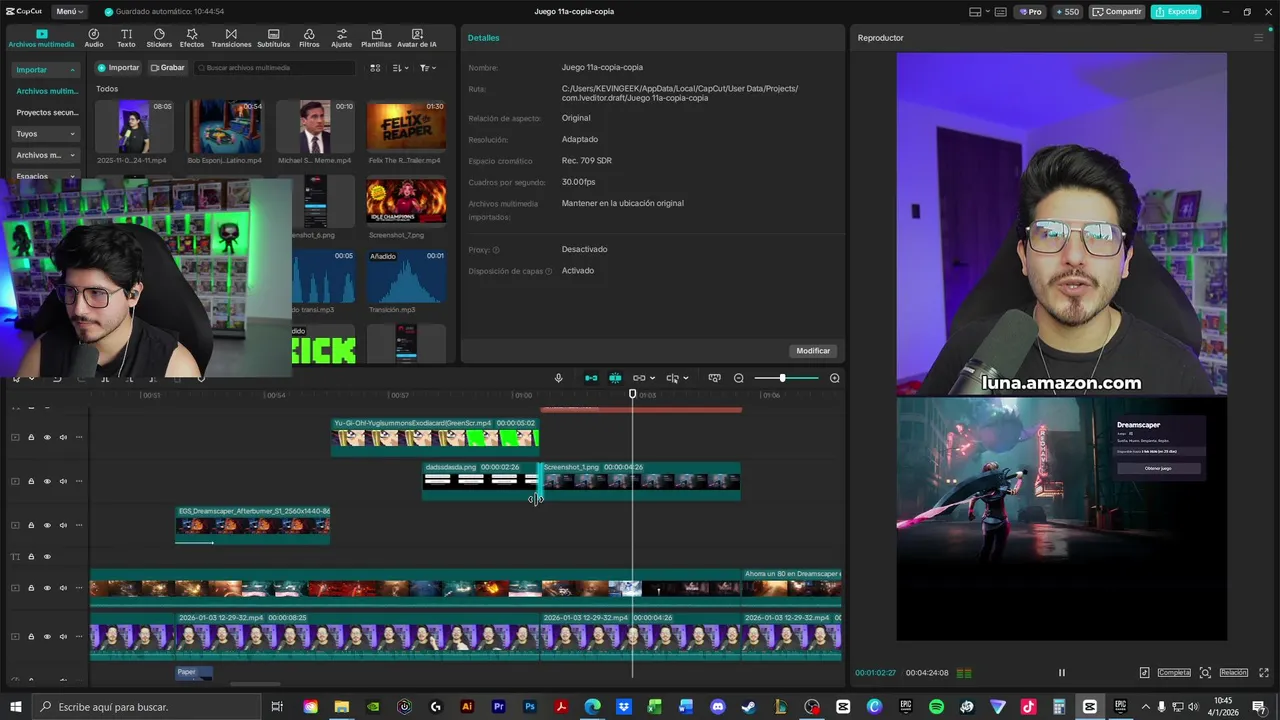Viewport: 1280px width, 720px height.
Task: Select Felix The R...Trailer.mp4 thumbnail
Action: click(406, 126)
